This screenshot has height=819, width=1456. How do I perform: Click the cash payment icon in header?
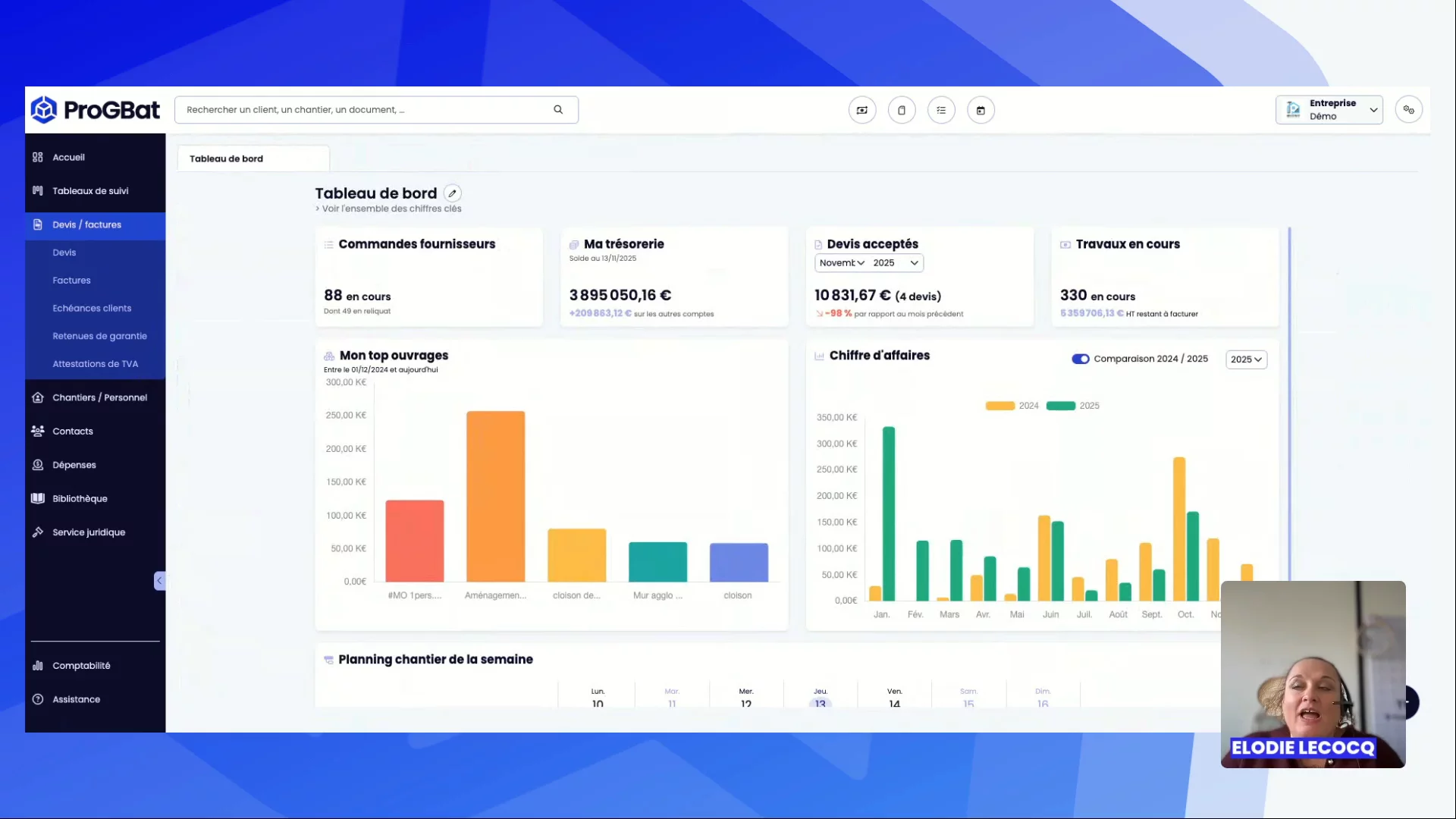[862, 111]
